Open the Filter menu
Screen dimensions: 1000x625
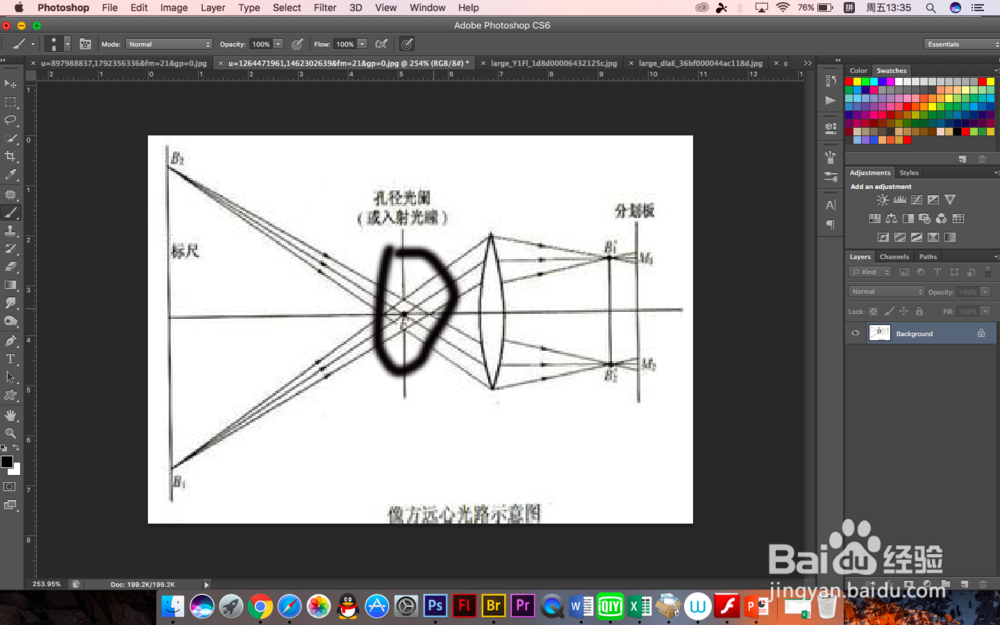324,8
